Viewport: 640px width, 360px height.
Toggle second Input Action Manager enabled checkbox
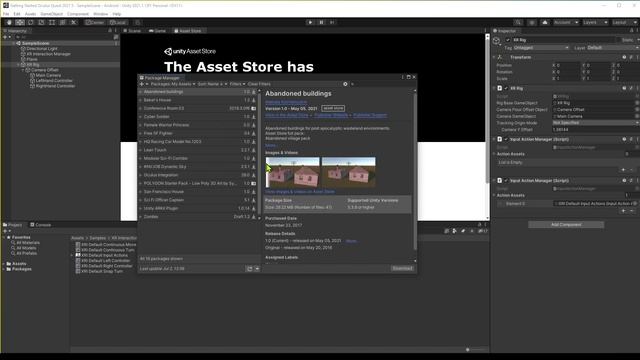pyautogui.click(x=506, y=180)
